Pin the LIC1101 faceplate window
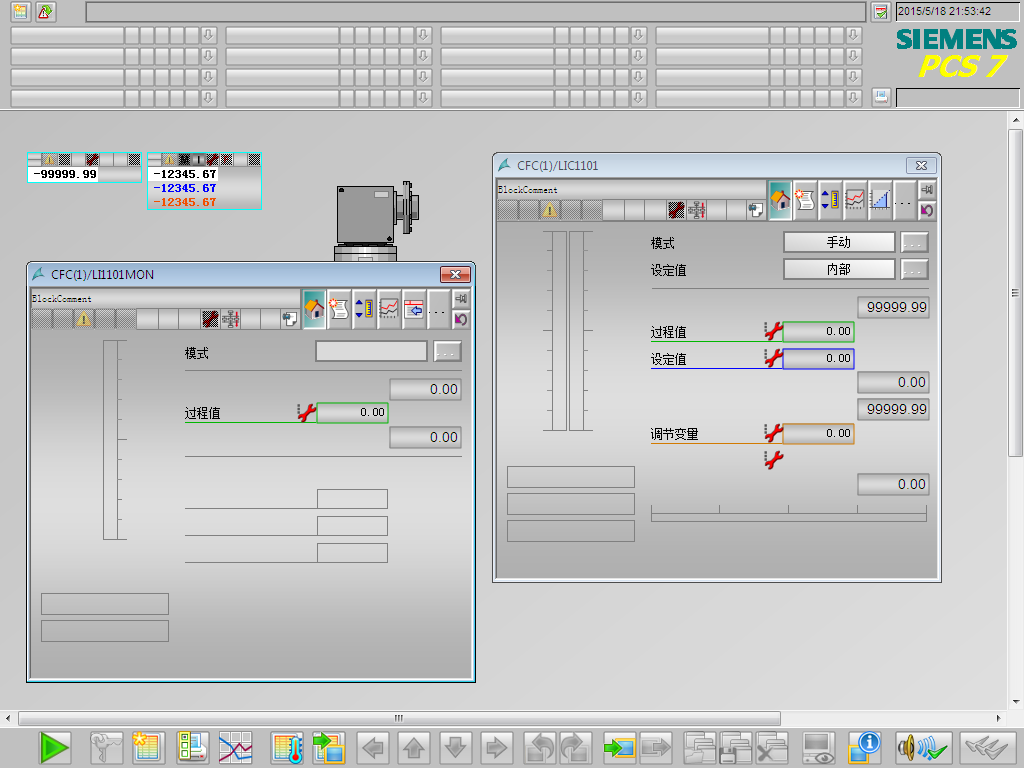This screenshot has width=1024, height=768. pos(927,189)
